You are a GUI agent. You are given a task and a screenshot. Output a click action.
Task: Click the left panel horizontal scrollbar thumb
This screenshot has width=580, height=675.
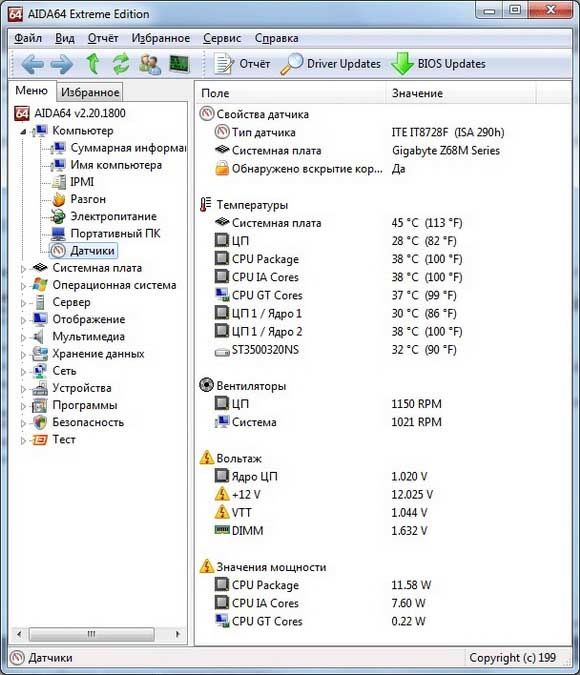91,634
